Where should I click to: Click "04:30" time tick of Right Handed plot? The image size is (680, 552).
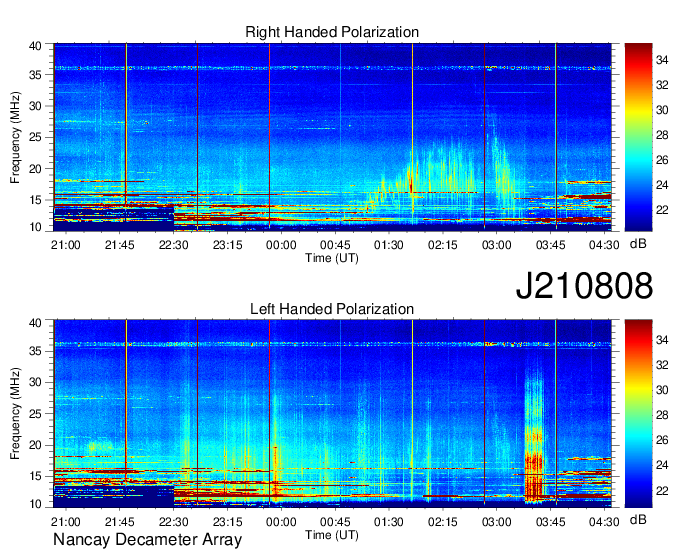click(604, 245)
